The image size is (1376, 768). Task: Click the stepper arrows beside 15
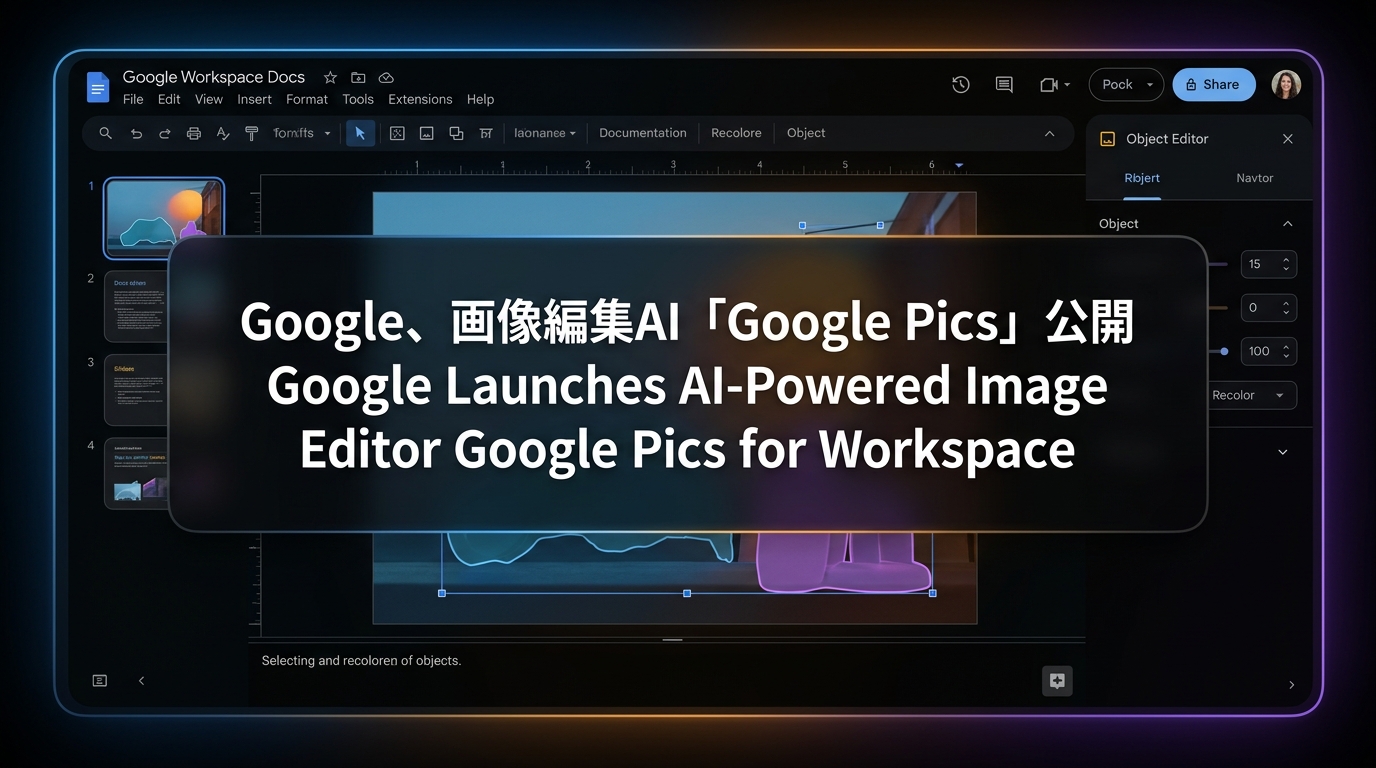pos(1287,264)
